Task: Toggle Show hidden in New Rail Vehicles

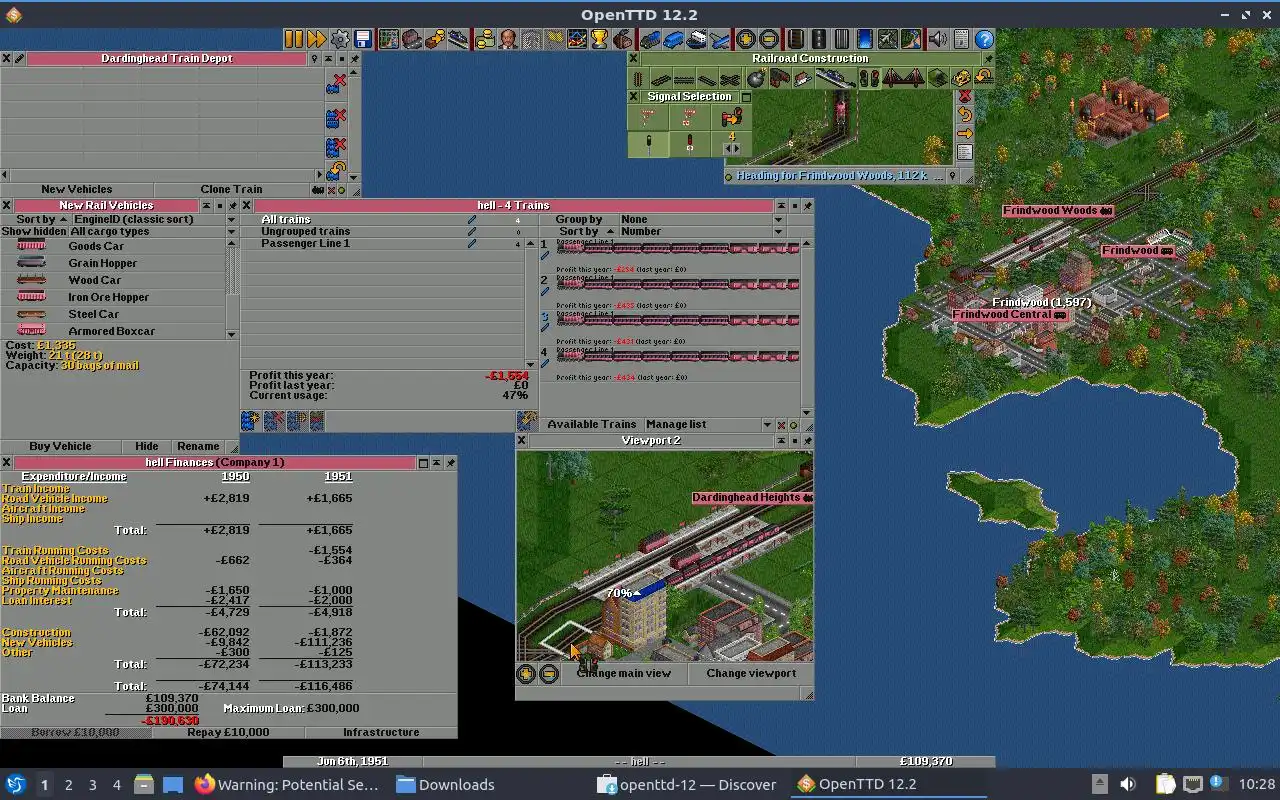Action: (33, 231)
